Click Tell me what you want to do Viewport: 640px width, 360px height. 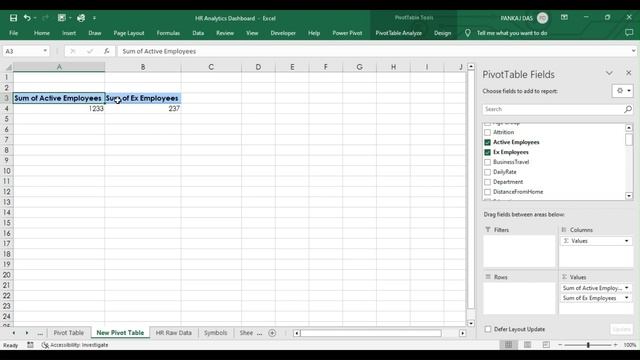click(512, 33)
